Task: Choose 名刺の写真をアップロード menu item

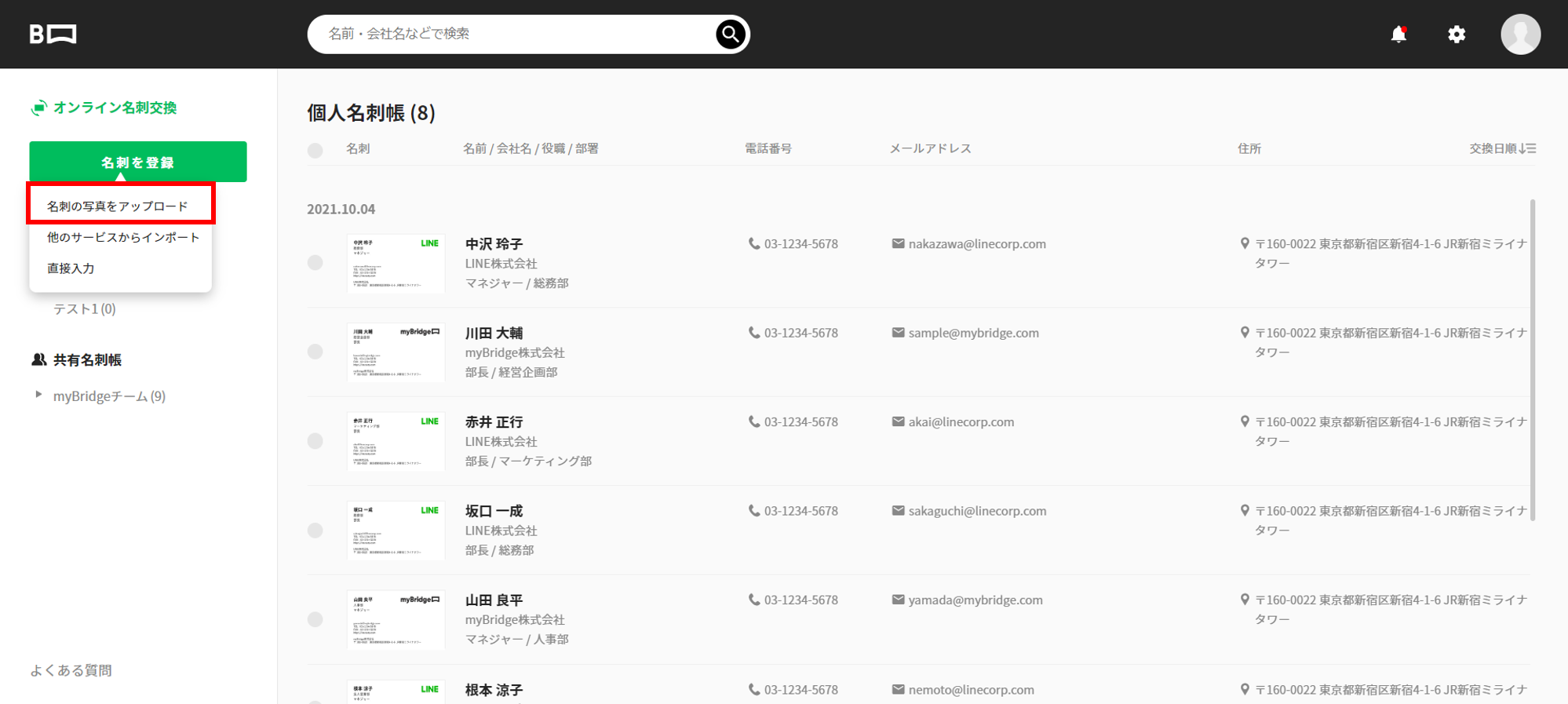Action: click(x=118, y=206)
